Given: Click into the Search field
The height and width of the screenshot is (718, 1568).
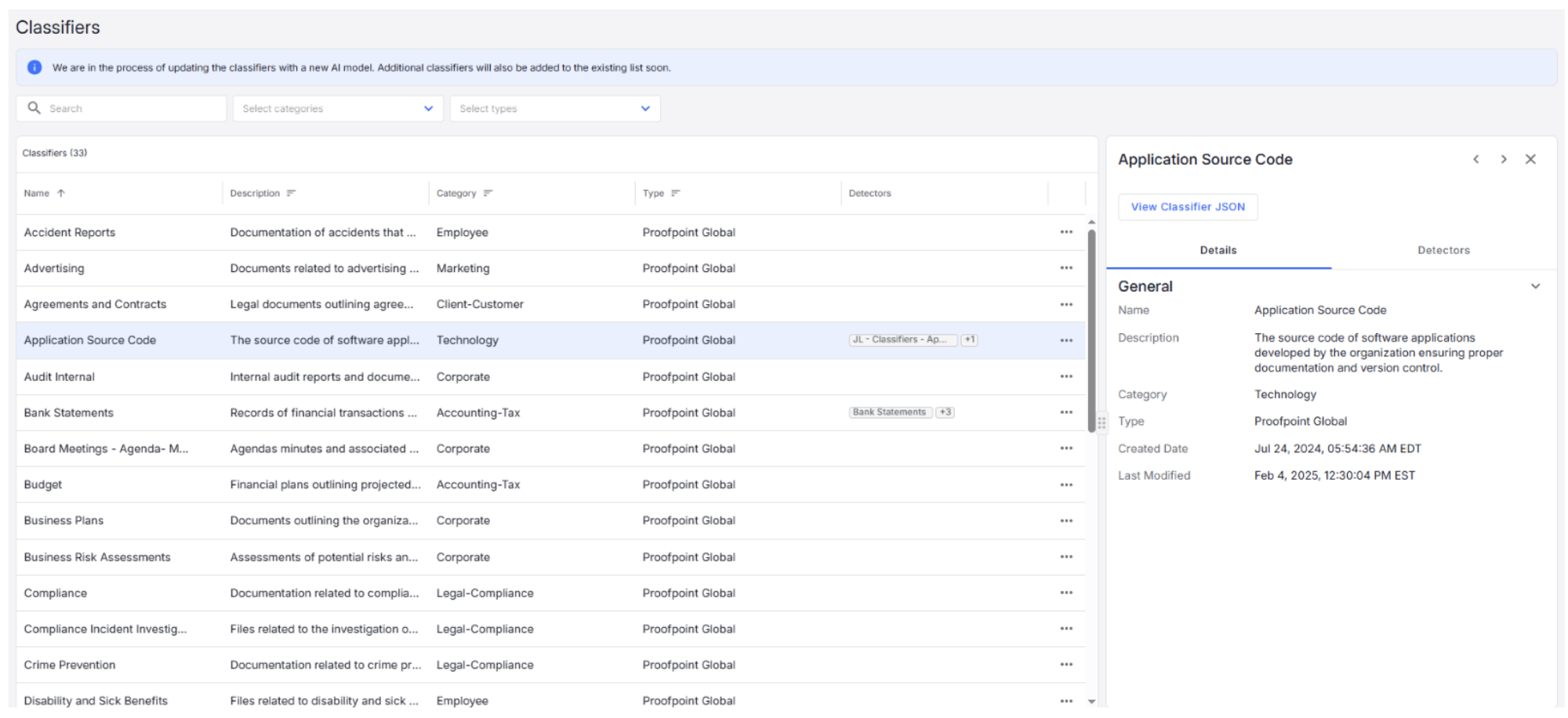Looking at the screenshot, I should pyautogui.click(x=122, y=108).
